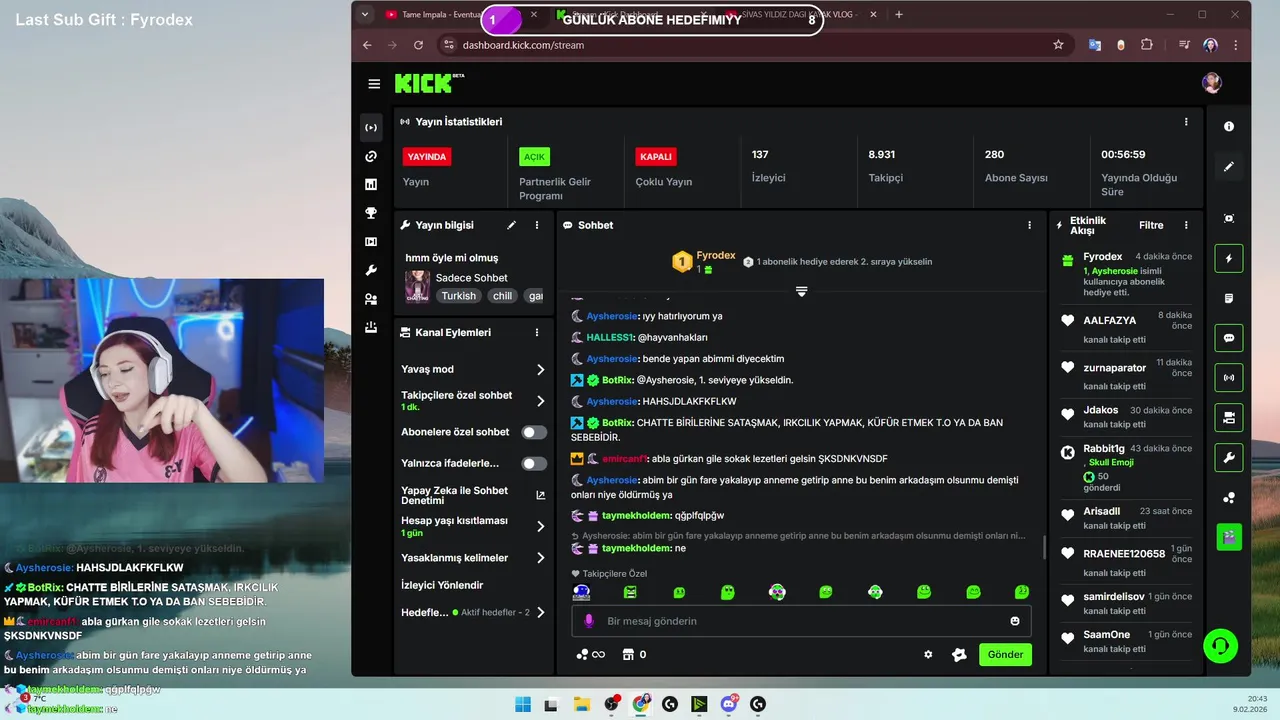
Task: Click the purple microphone icon in message box
Action: 588,621
